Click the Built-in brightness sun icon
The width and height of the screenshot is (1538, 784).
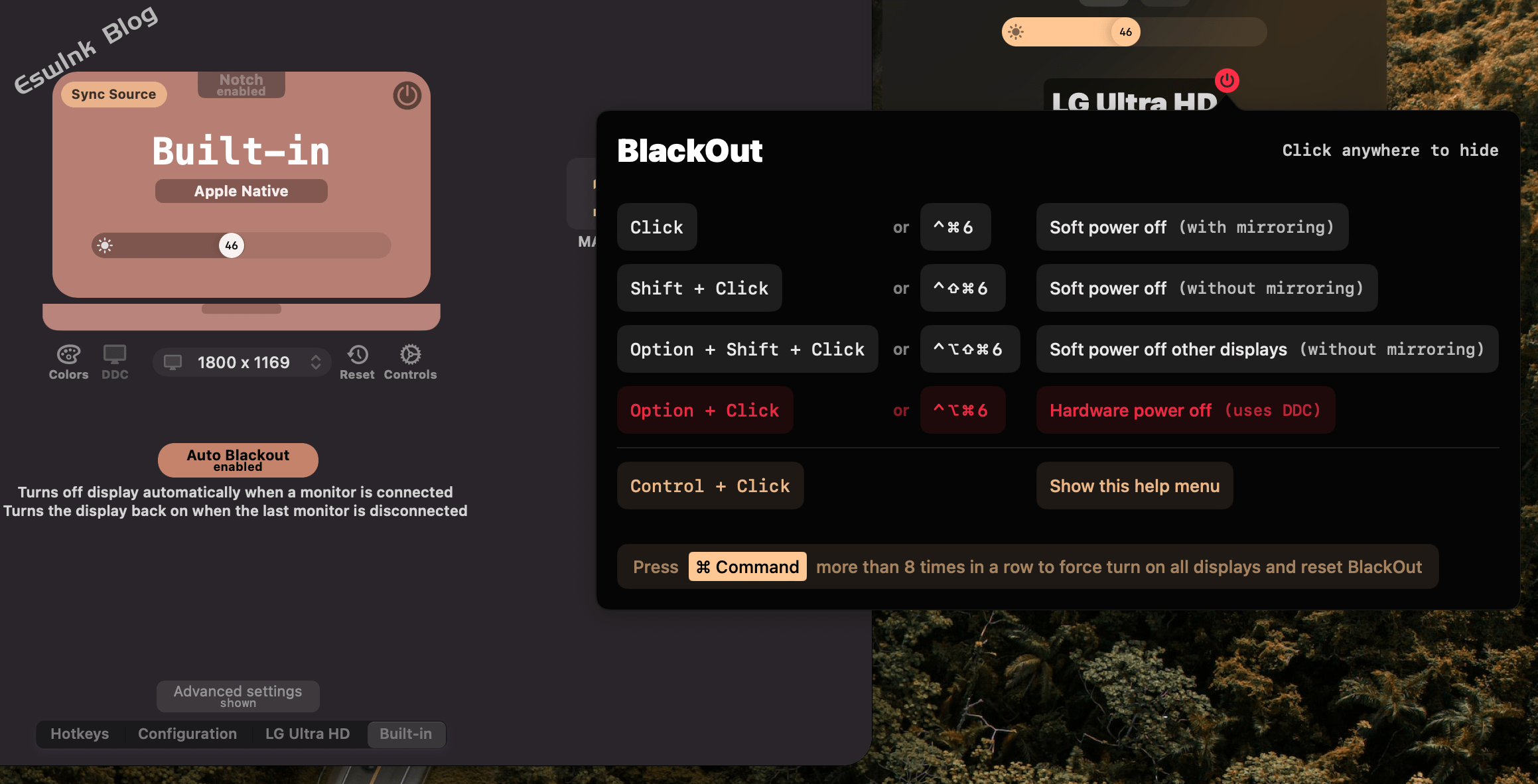105,245
